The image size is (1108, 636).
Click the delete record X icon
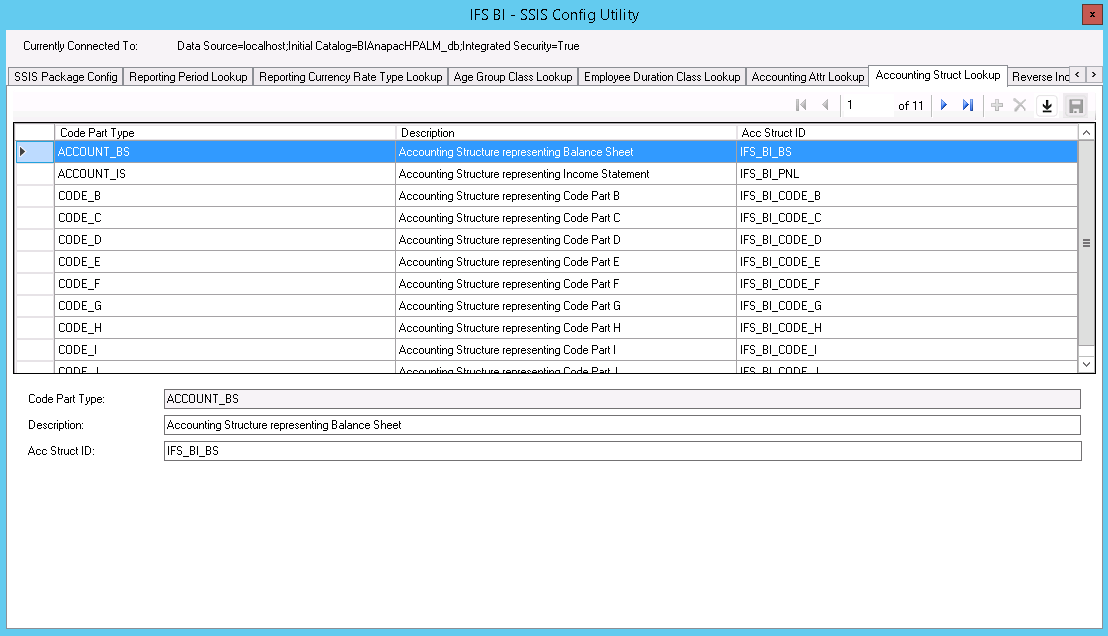[1020, 105]
